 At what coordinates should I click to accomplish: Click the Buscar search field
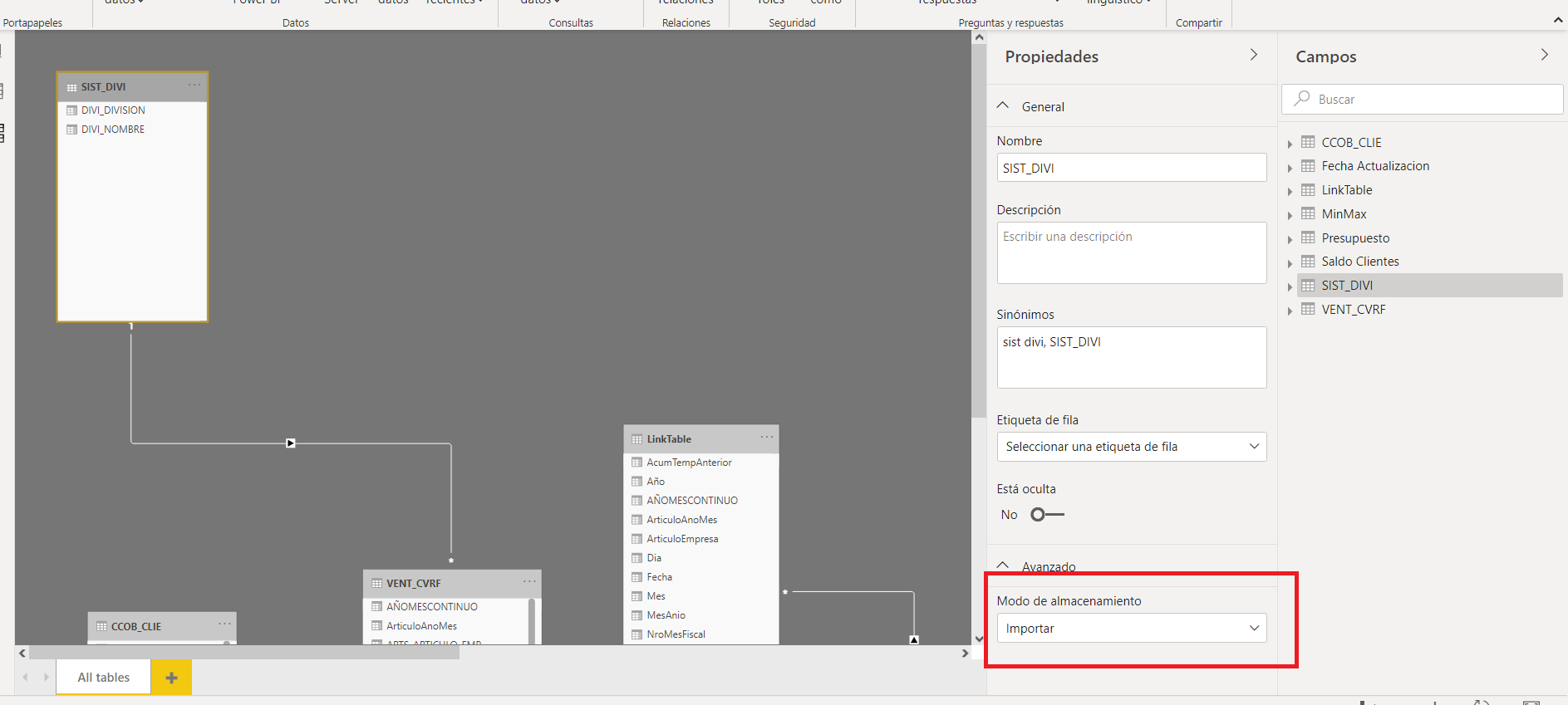[1423, 99]
